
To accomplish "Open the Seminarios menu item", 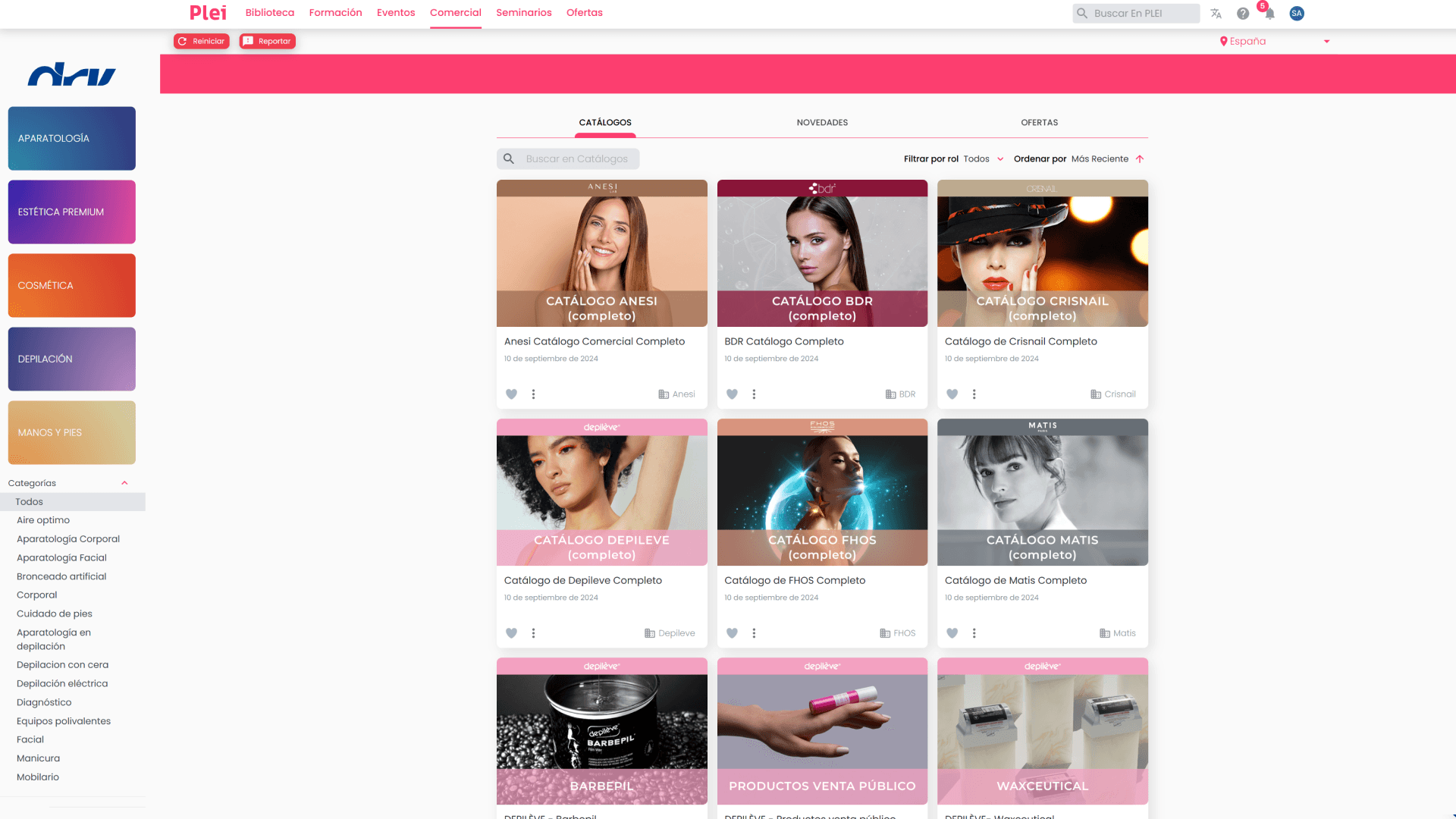I will pos(523,13).
